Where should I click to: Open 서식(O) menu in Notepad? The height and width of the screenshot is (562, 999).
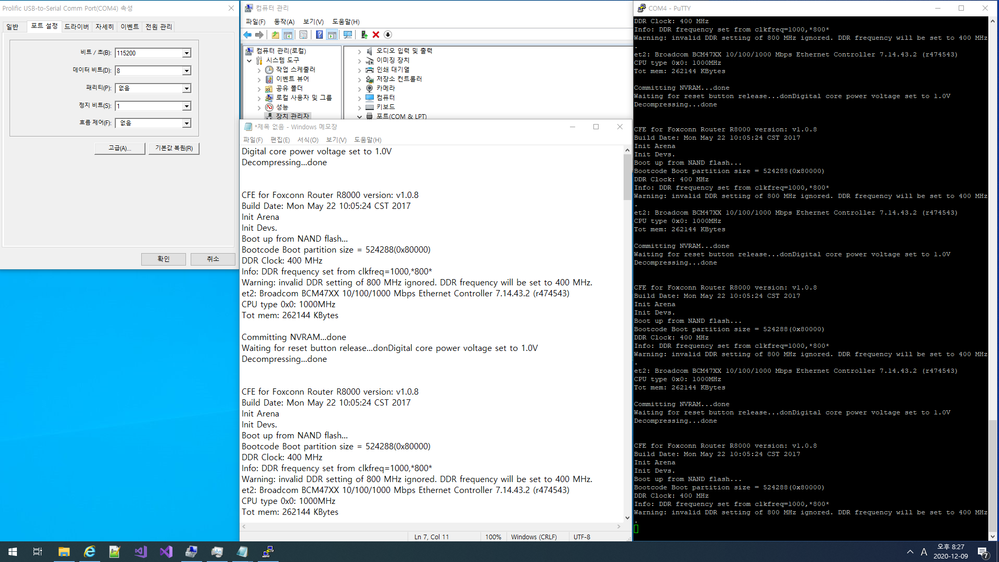[x=308, y=140]
